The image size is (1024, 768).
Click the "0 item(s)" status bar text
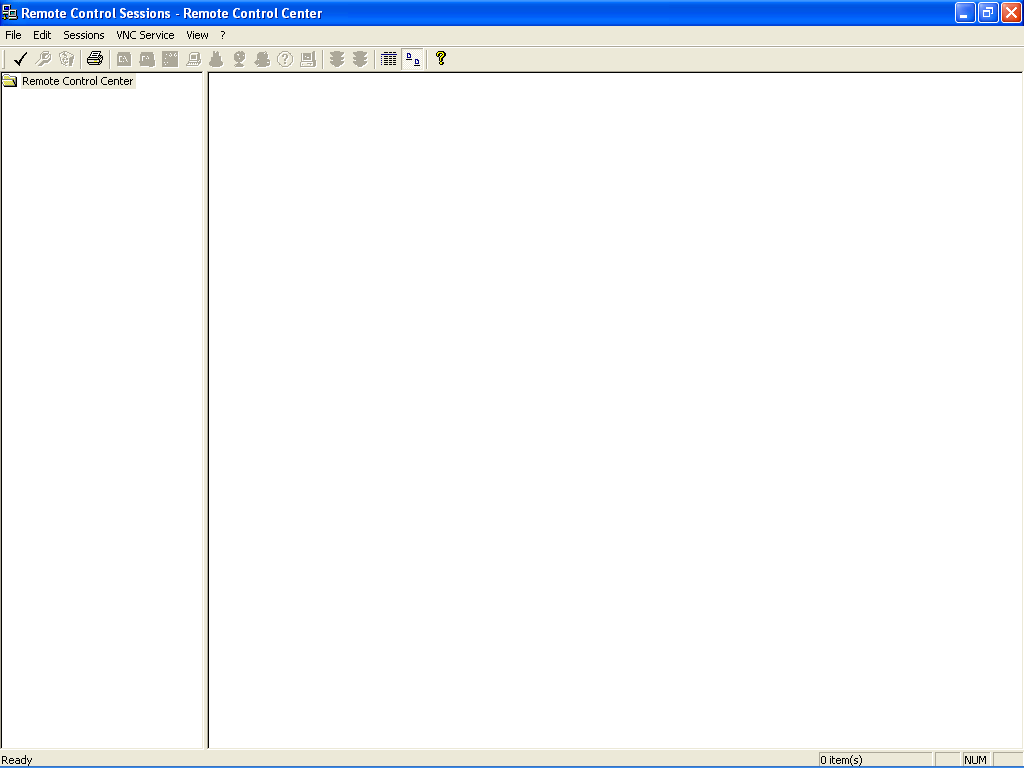(x=841, y=760)
